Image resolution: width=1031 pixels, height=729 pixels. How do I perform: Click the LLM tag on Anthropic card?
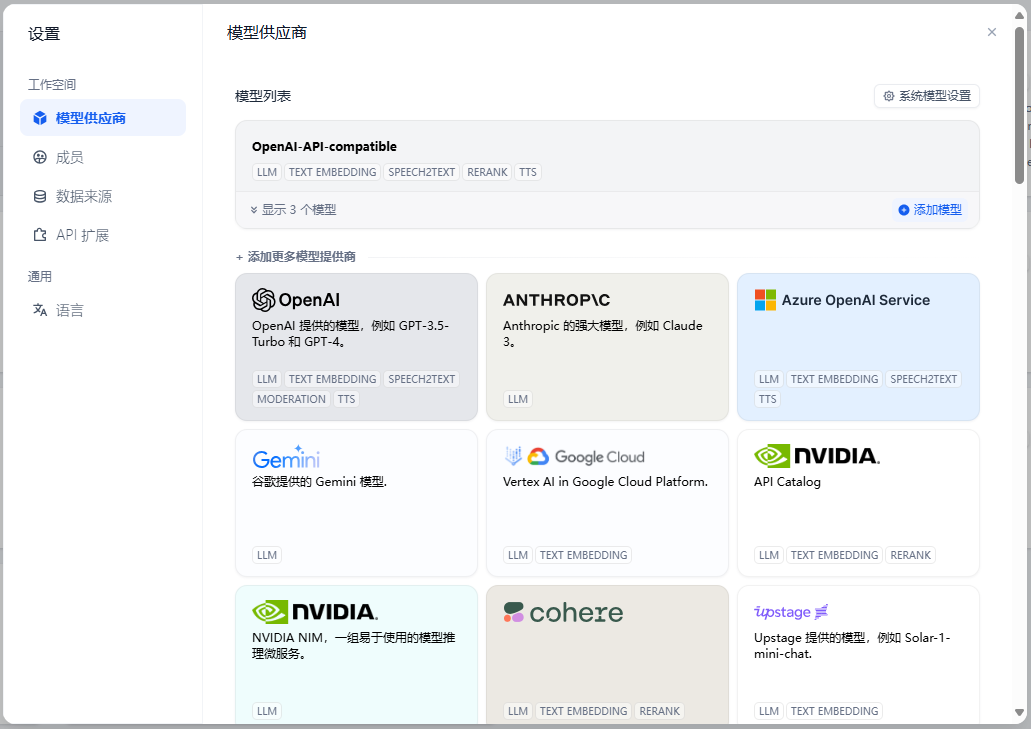(x=517, y=399)
